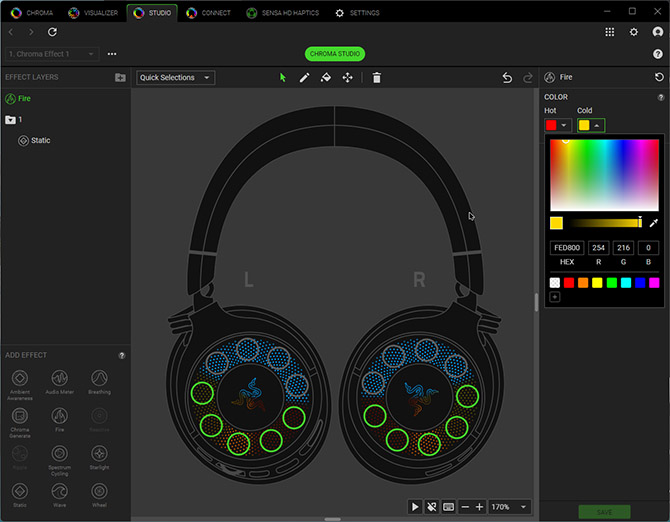Select the move tool
Screen dimensions: 670x522
pos(347,77)
